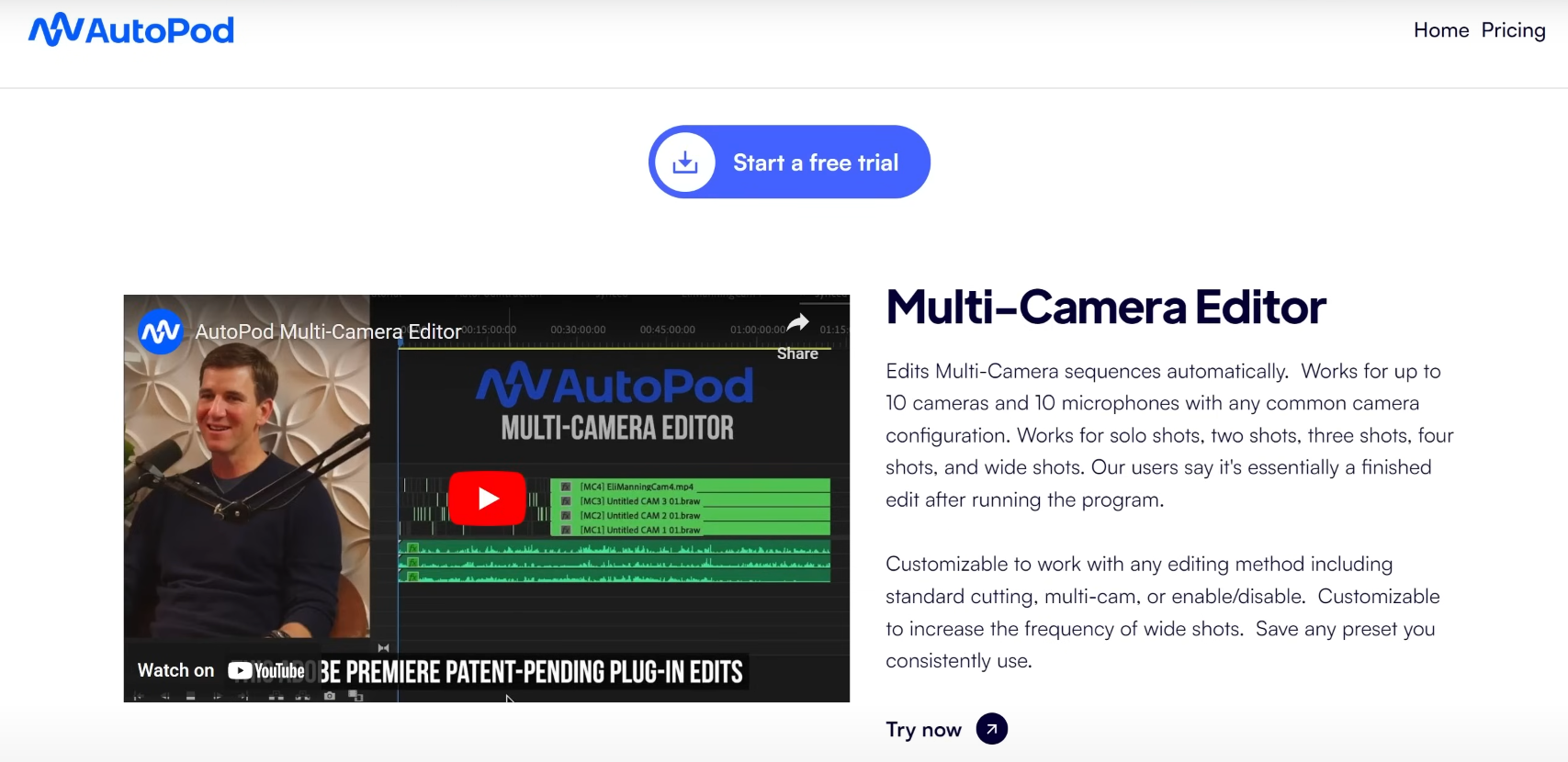Open the AutoPod channel avatar in the video

(161, 331)
